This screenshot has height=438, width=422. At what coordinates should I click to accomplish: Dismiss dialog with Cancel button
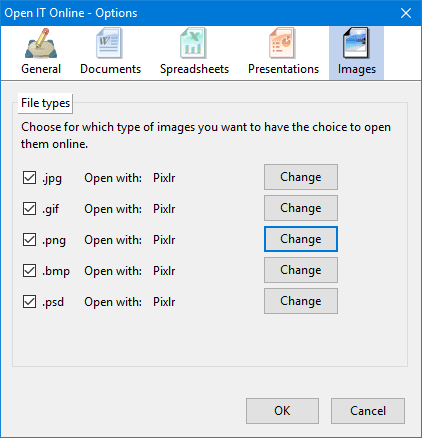368,411
